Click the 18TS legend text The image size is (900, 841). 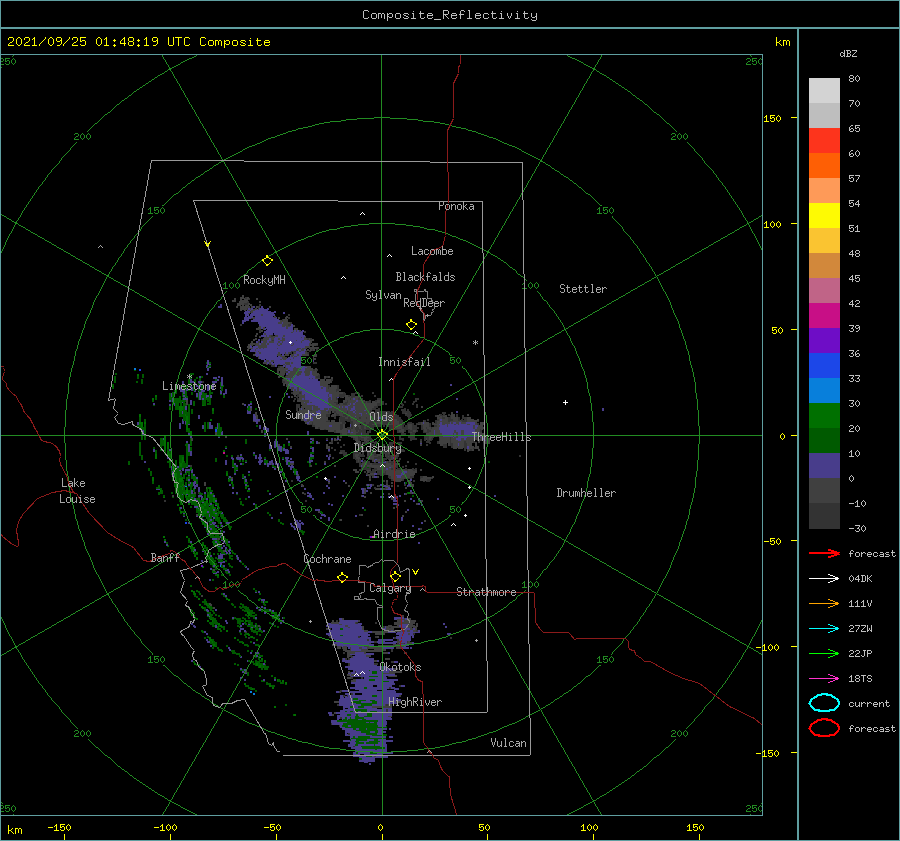coord(860,678)
